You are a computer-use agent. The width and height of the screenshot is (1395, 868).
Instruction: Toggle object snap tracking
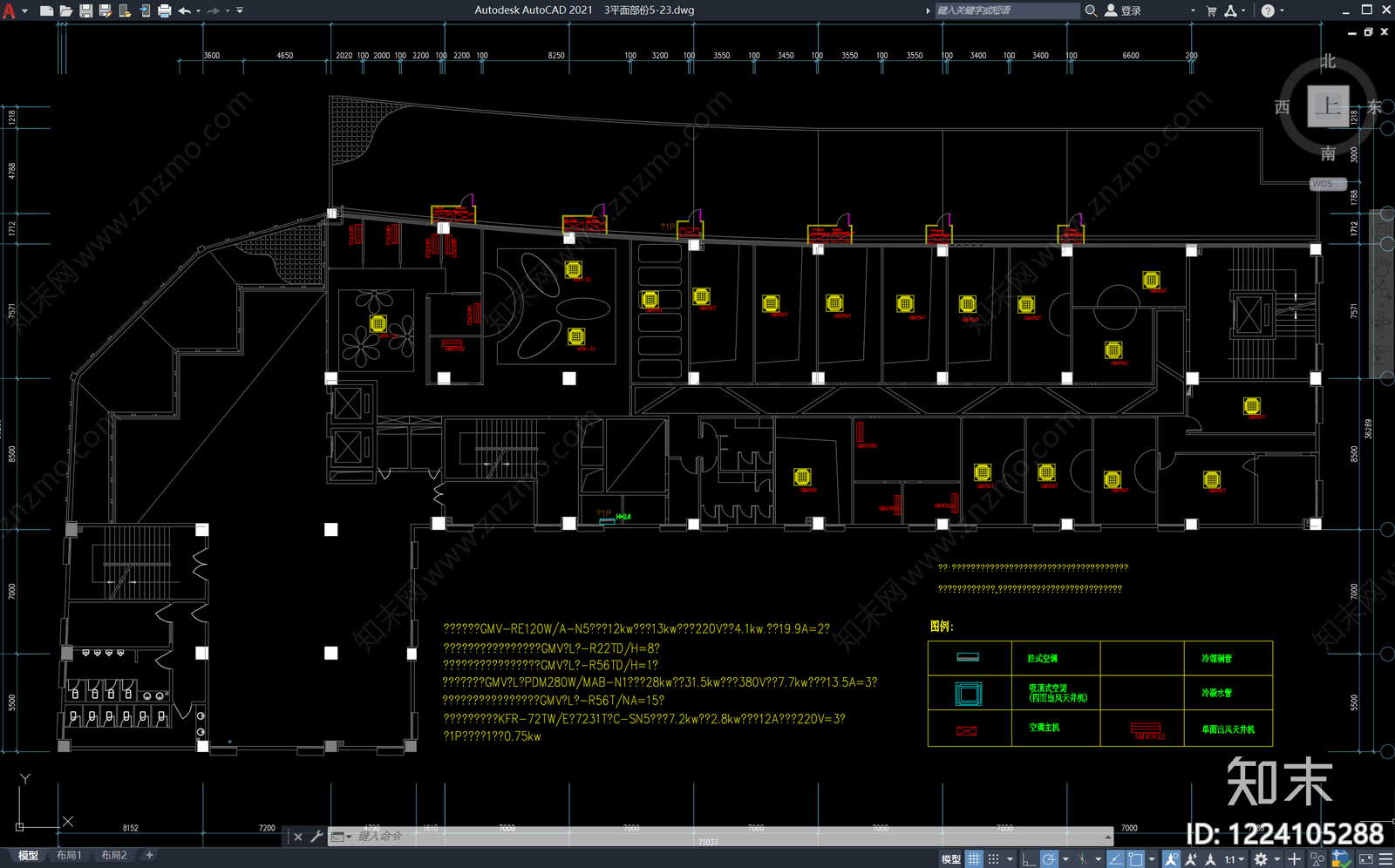(x=1115, y=859)
